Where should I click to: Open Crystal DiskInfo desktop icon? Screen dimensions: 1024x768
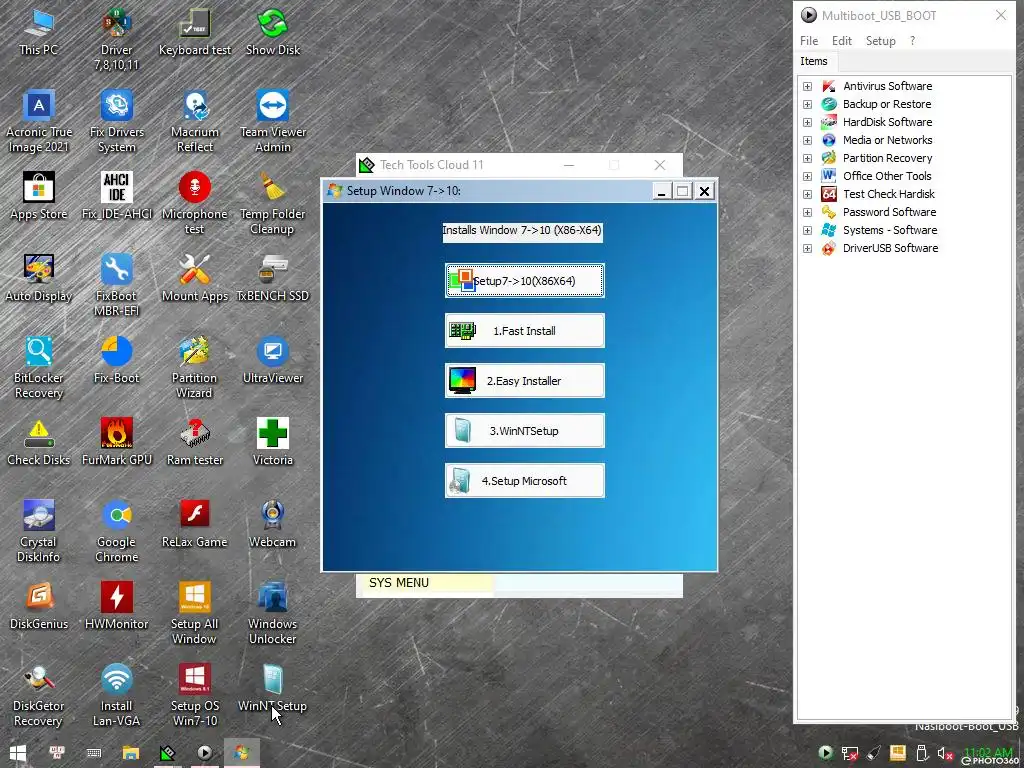[39, 532]
